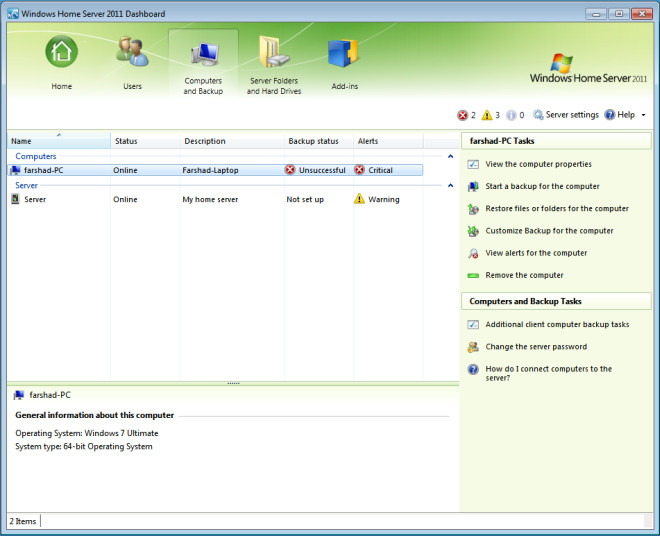
Task: Open Server settings text link
Action: [x=572, y=115]
